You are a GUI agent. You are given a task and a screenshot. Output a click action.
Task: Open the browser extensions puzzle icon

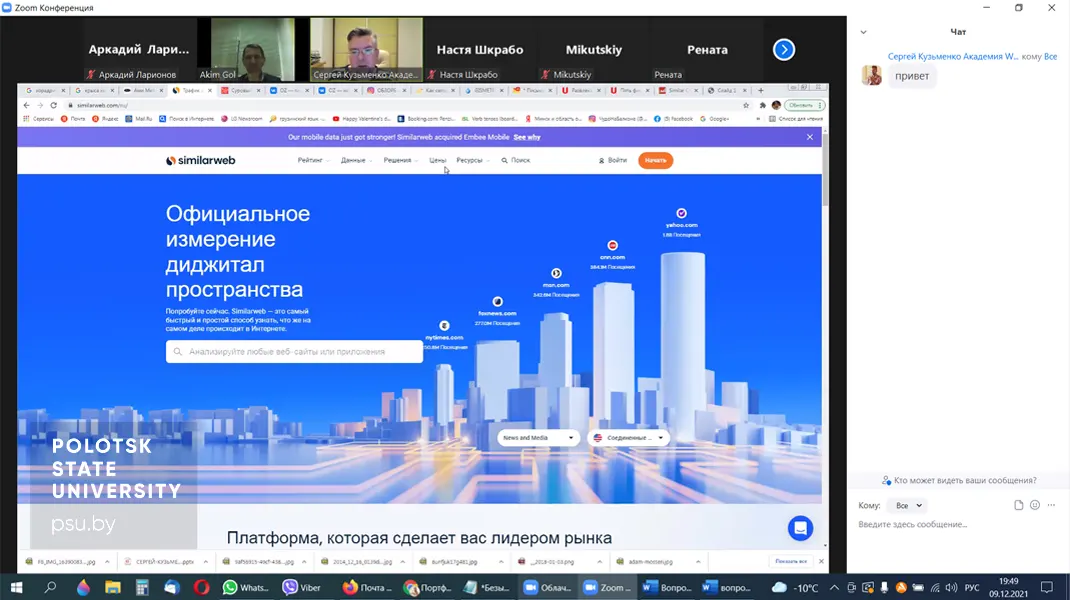pos(762,105)
